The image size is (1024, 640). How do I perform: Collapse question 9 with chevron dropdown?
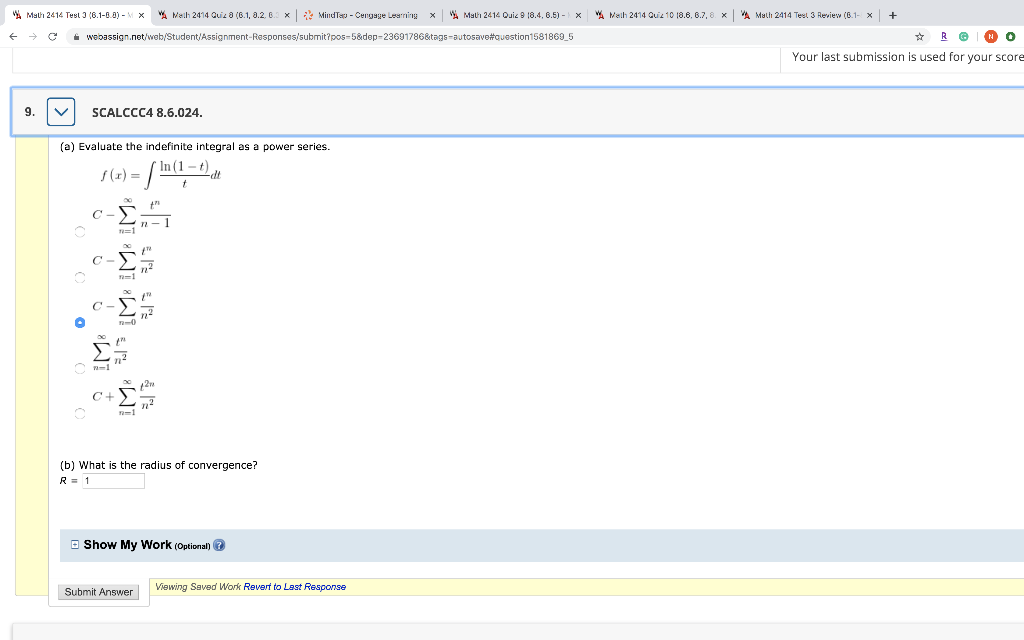point(61,112)
